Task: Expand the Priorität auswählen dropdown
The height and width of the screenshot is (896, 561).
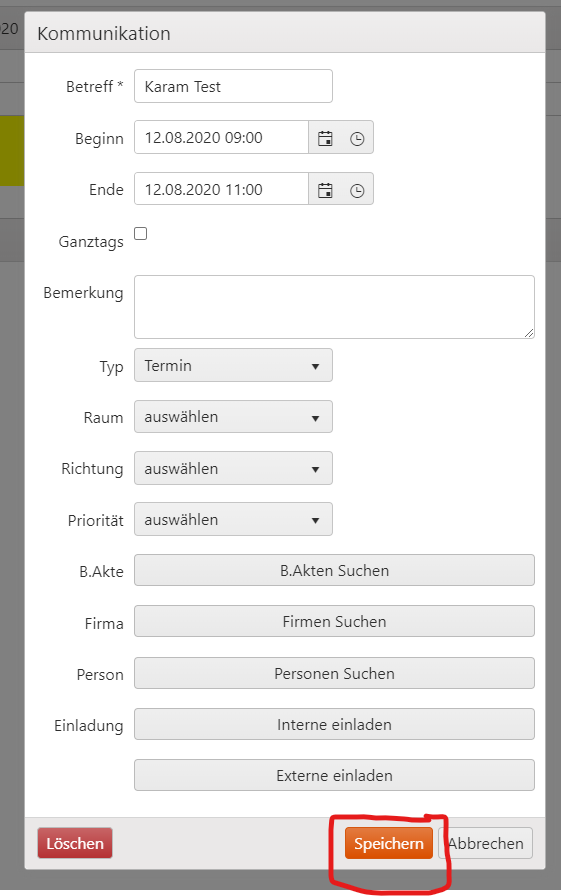Action: point(233,519)
